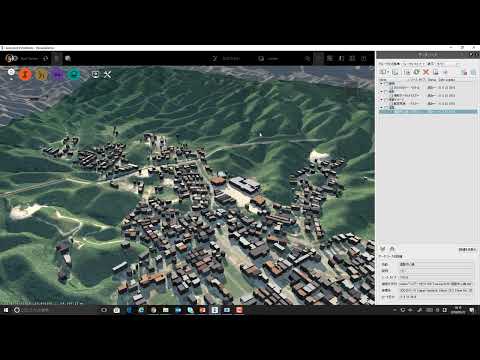This screenshot has width=480, height=360.
Task: Click the add data source dropdown icon
Action: 384,72
